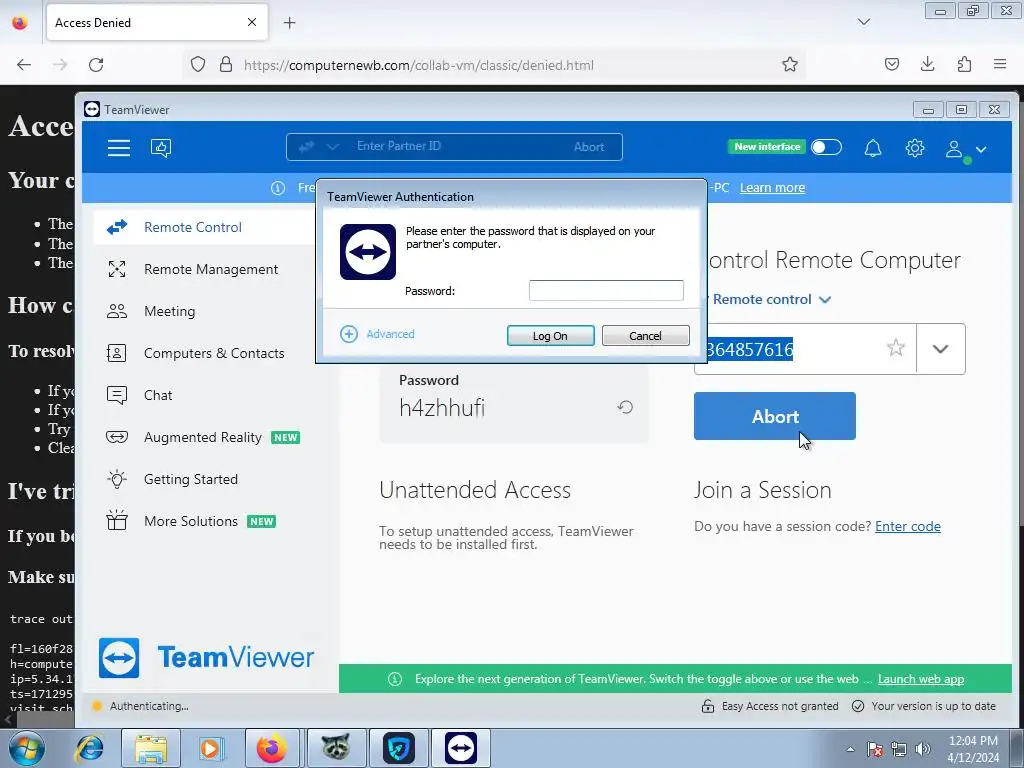Open Firefox downloads panel

pyautogui.click(x=927, y=64)
